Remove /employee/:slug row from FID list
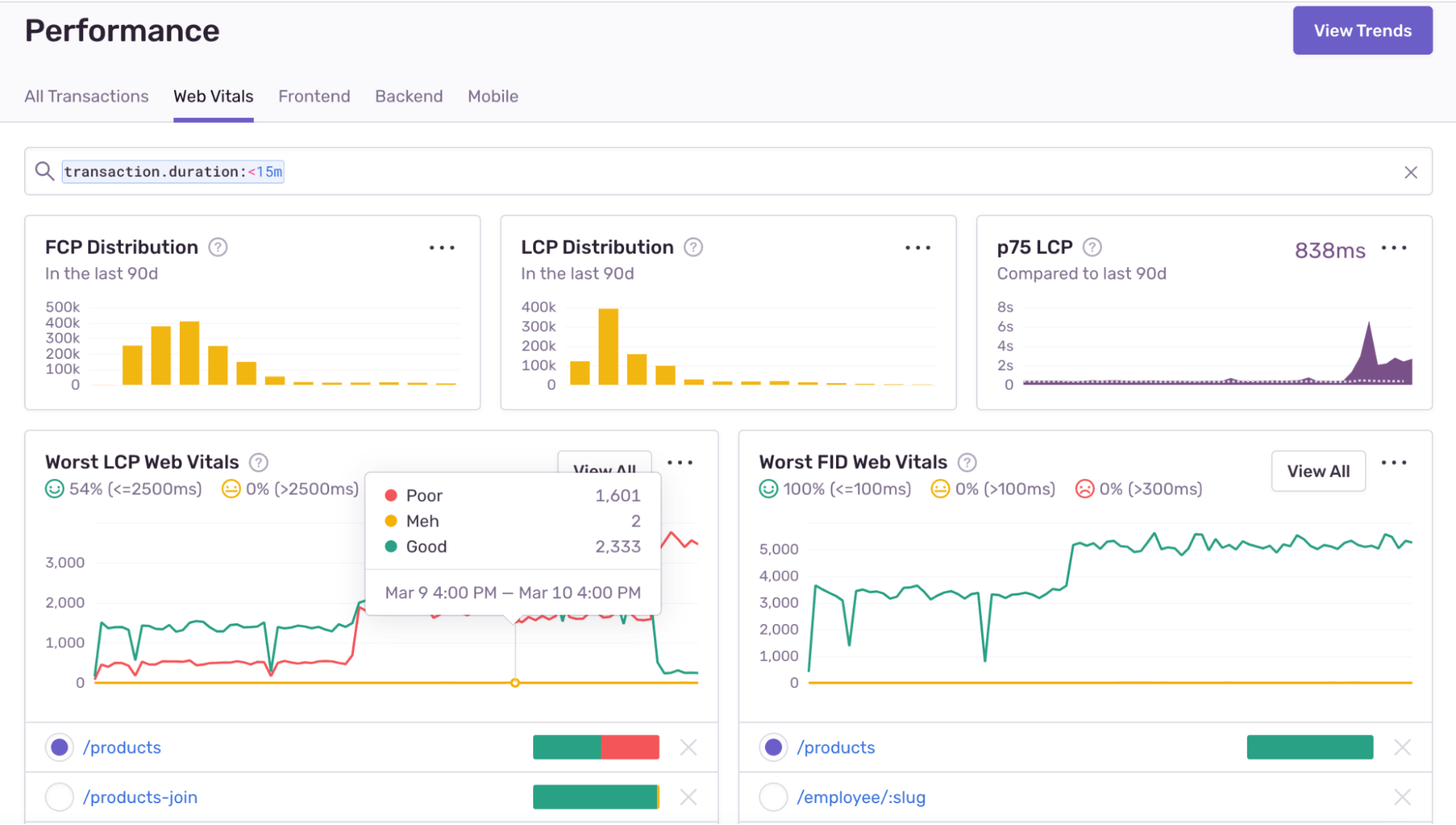 click(x=1402, y=797)
